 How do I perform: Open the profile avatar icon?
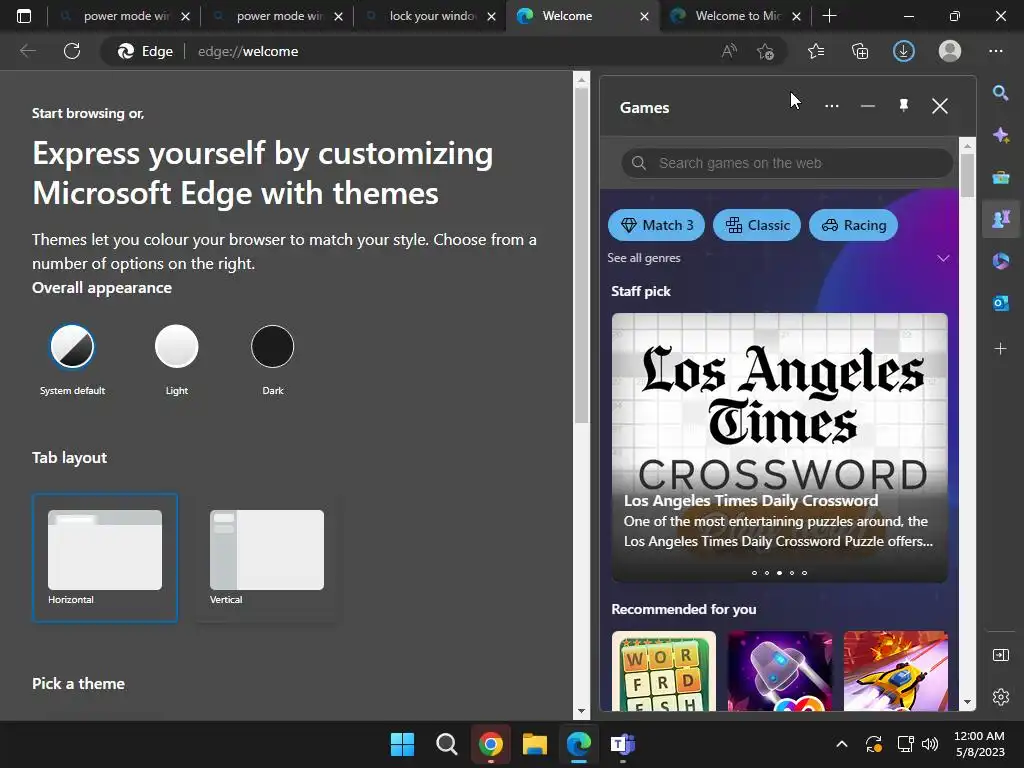pyautogui.click(x=950, y=51)
